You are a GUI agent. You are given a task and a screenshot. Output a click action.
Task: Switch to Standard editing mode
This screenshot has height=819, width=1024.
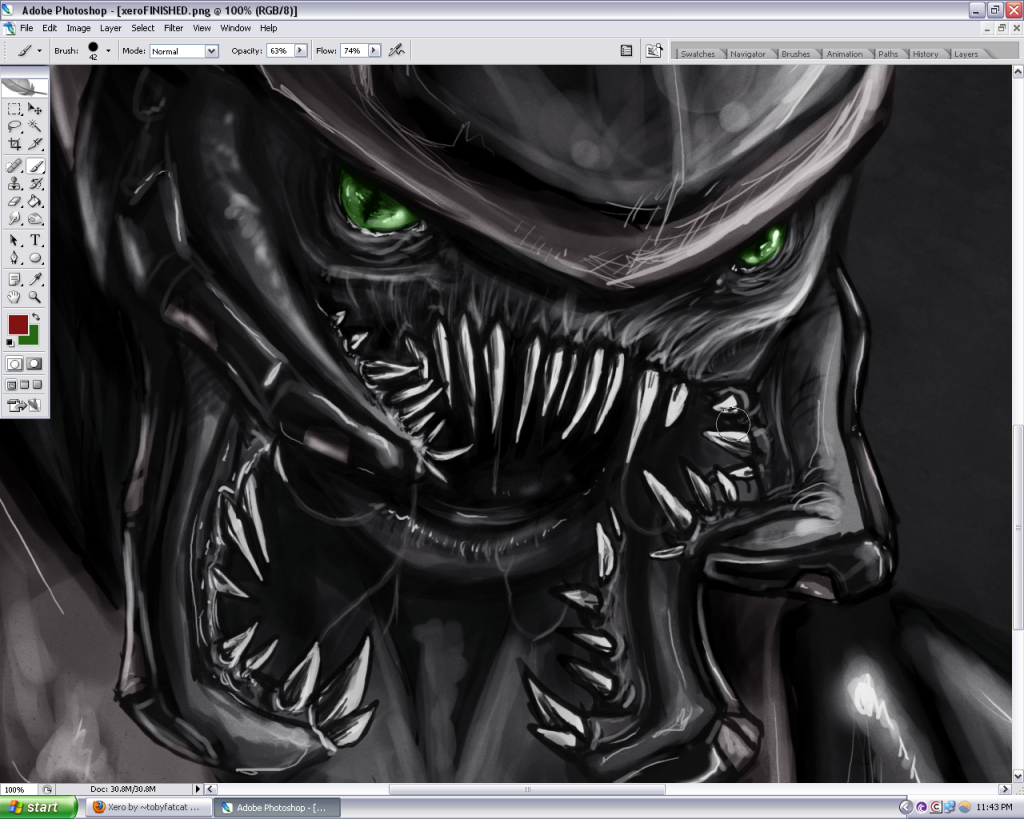click(x=15, y=364)
